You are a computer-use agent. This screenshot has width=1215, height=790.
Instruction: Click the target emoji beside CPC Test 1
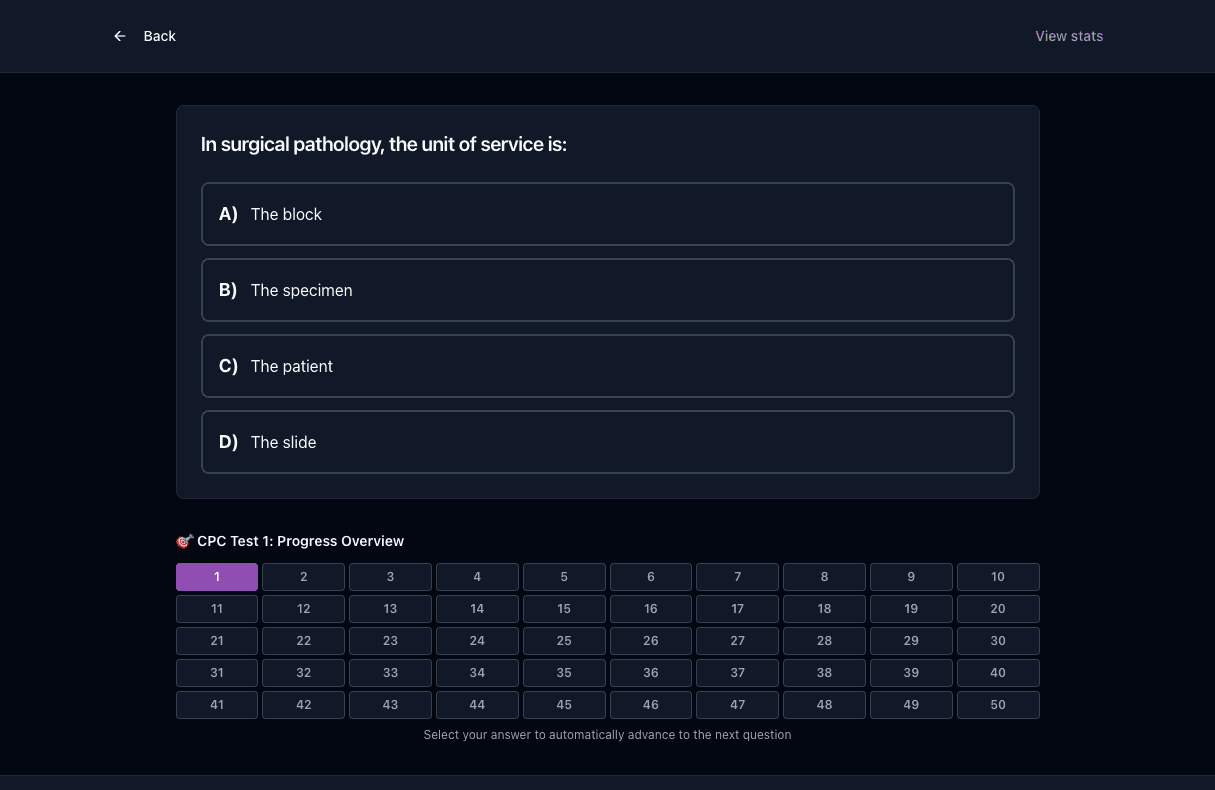pyautogui.click(x=184, y=541)
